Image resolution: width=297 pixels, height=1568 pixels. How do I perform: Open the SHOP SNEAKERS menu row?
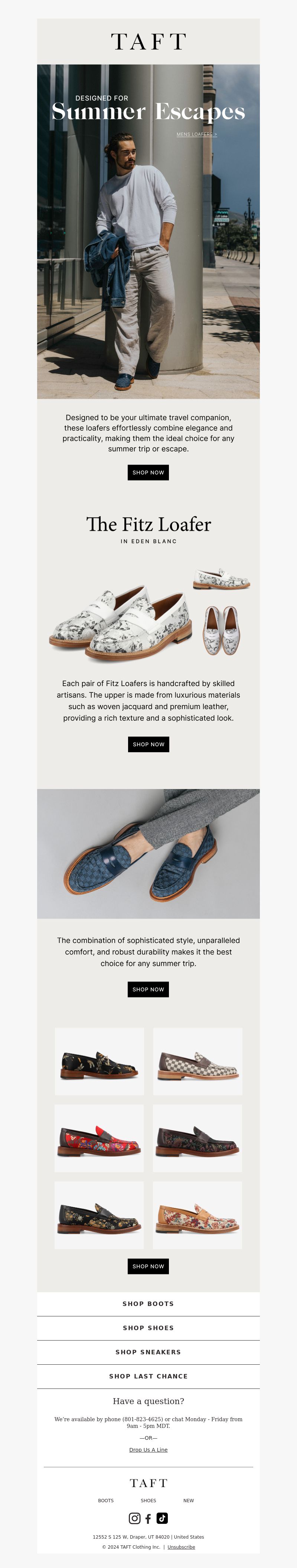tap(148, 1352)
